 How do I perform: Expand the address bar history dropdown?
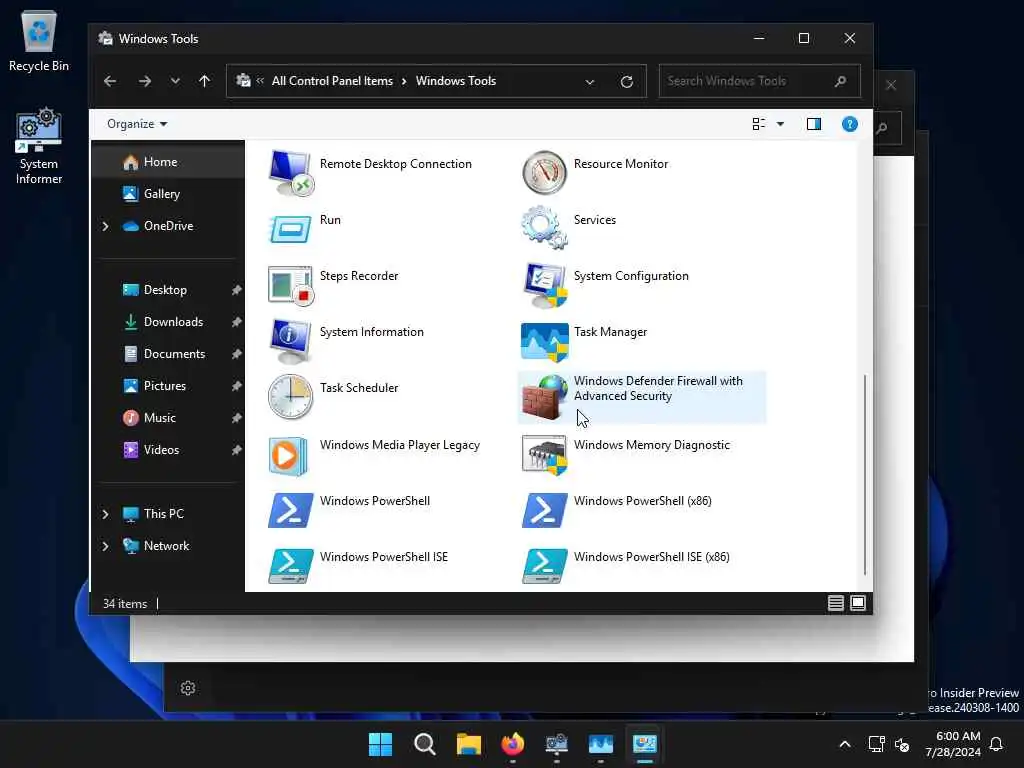590,82
